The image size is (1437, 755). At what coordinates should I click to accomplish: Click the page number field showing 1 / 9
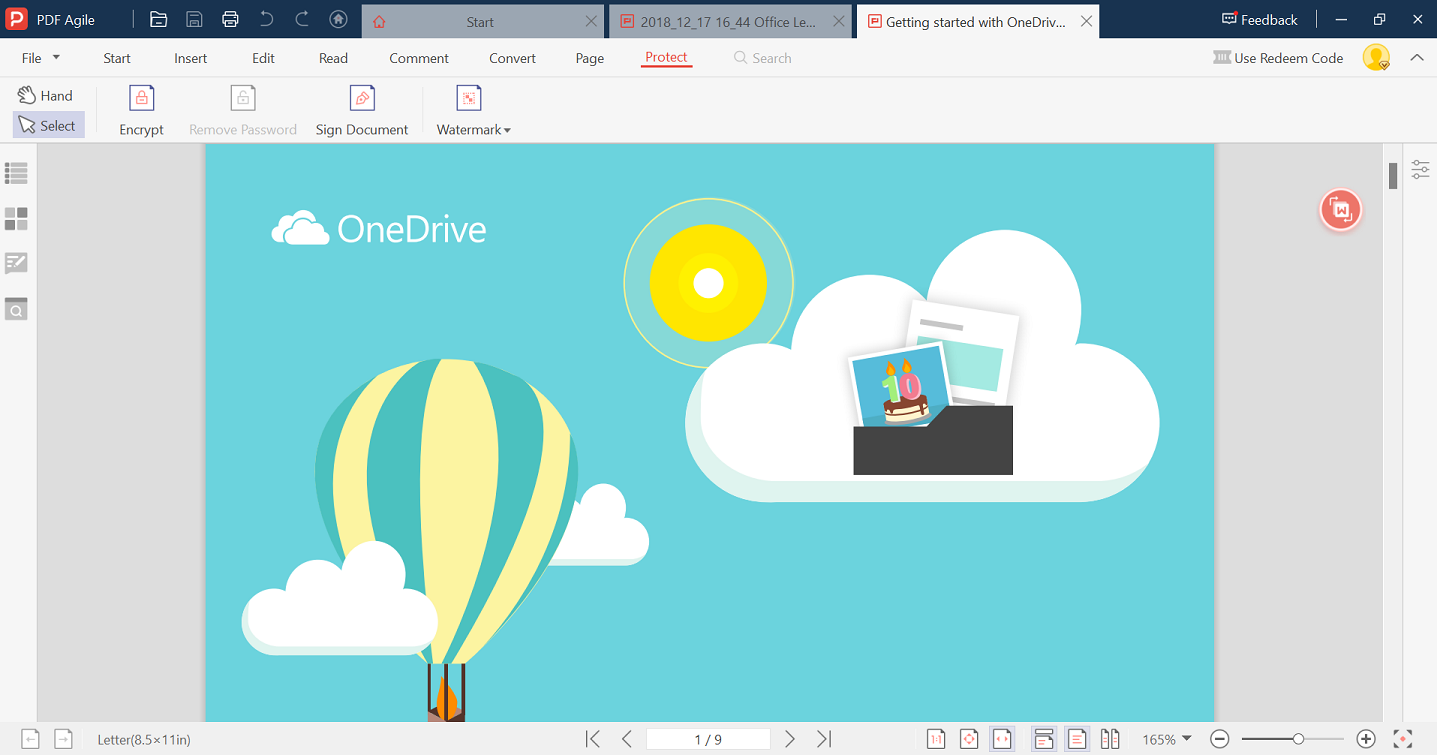pyautogui.click(x=708, y=739)
